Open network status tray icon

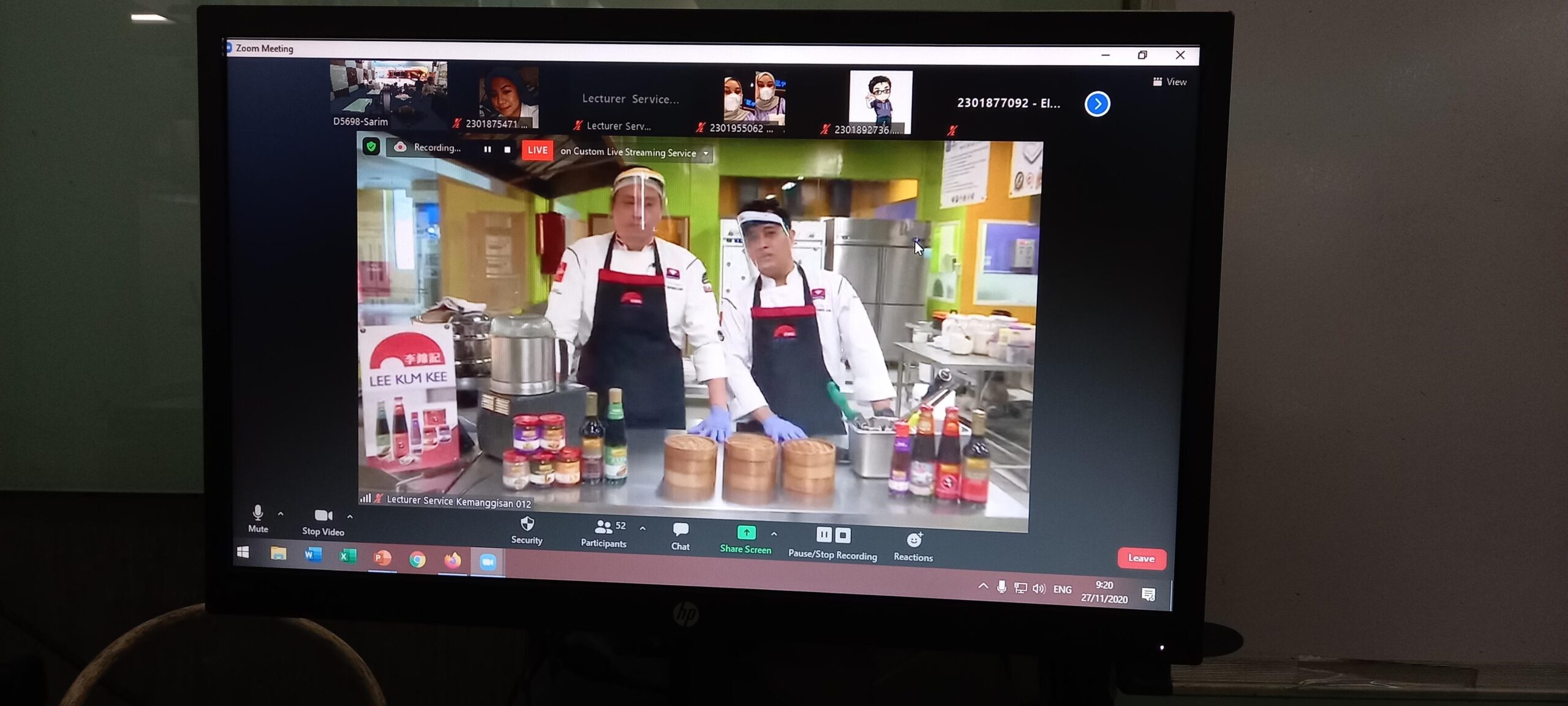tap(1020, 588)
